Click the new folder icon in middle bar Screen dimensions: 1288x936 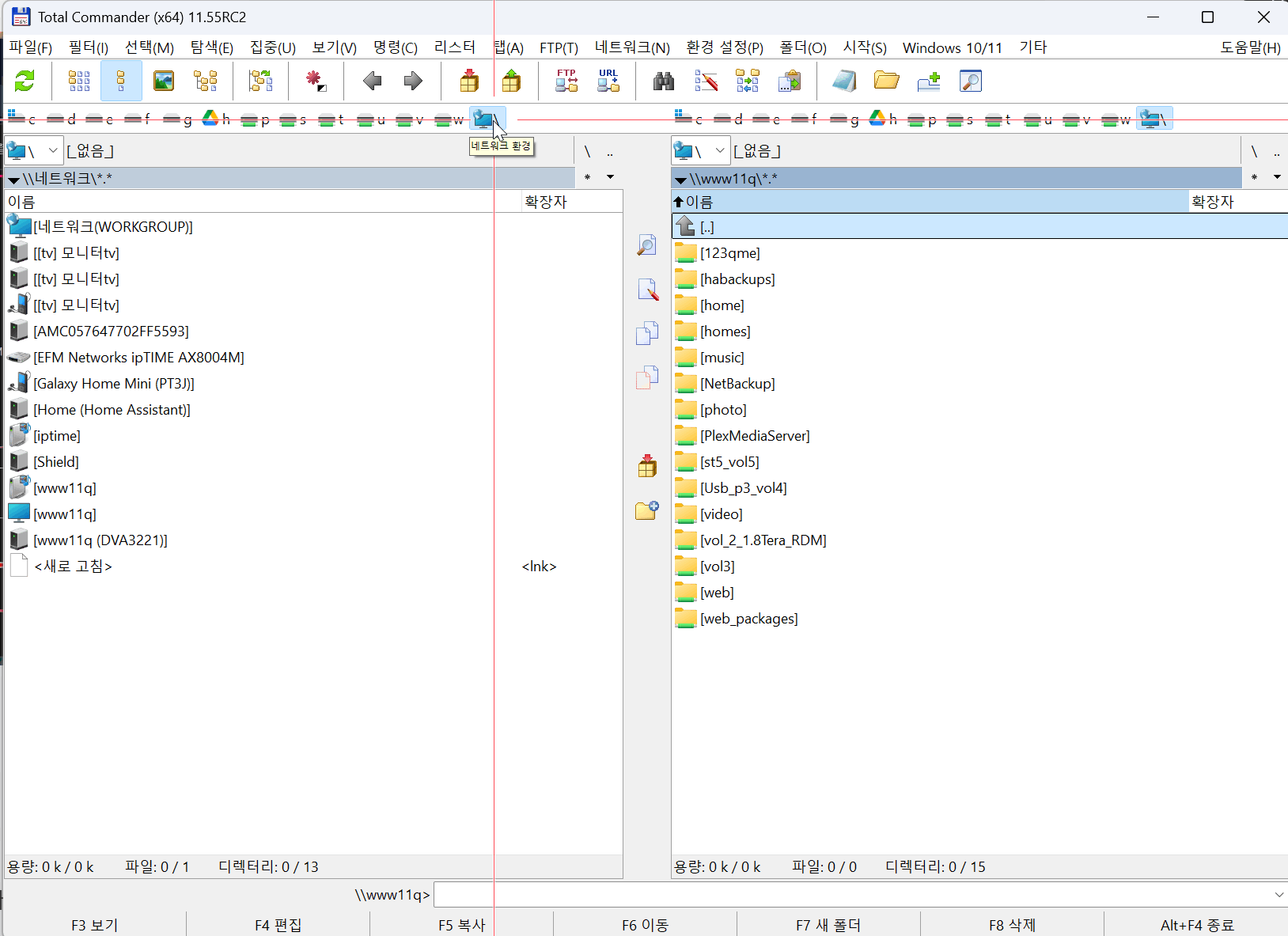click(x=647, y=510)
